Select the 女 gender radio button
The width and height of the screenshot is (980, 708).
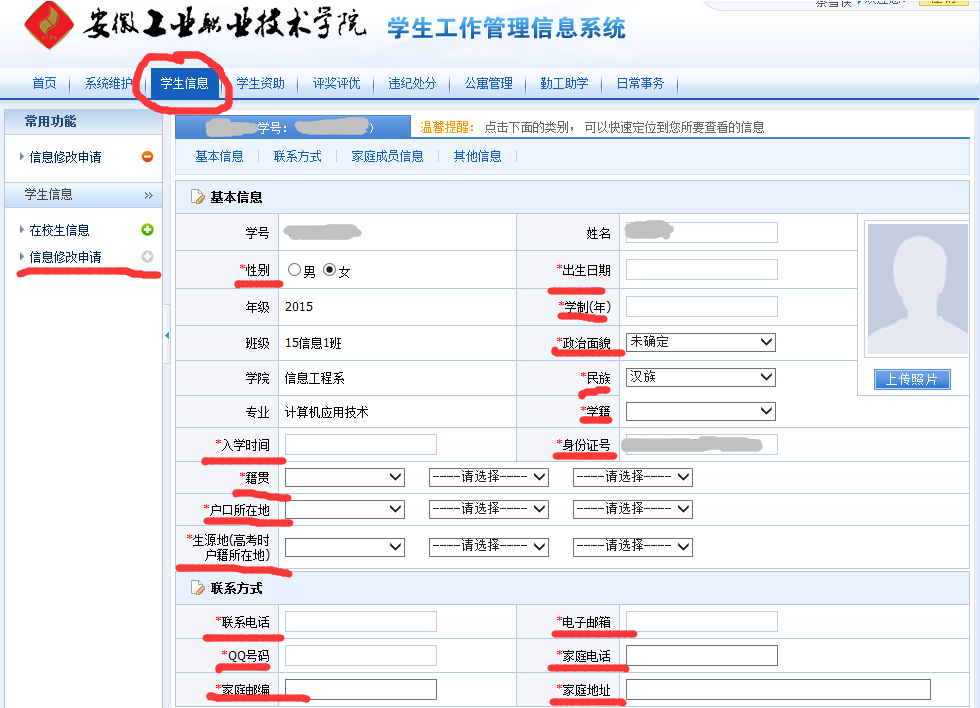click(x=329, y=270)
